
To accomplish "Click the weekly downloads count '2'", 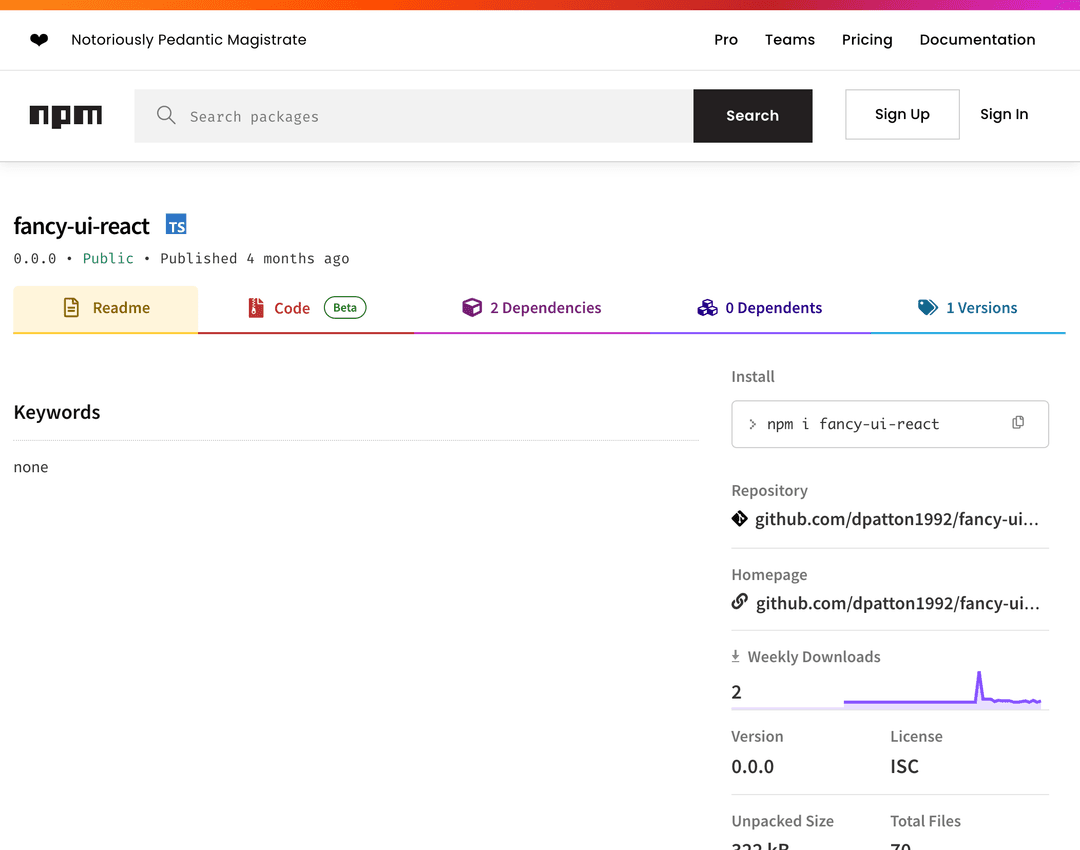I will click(x=736, y=692).
